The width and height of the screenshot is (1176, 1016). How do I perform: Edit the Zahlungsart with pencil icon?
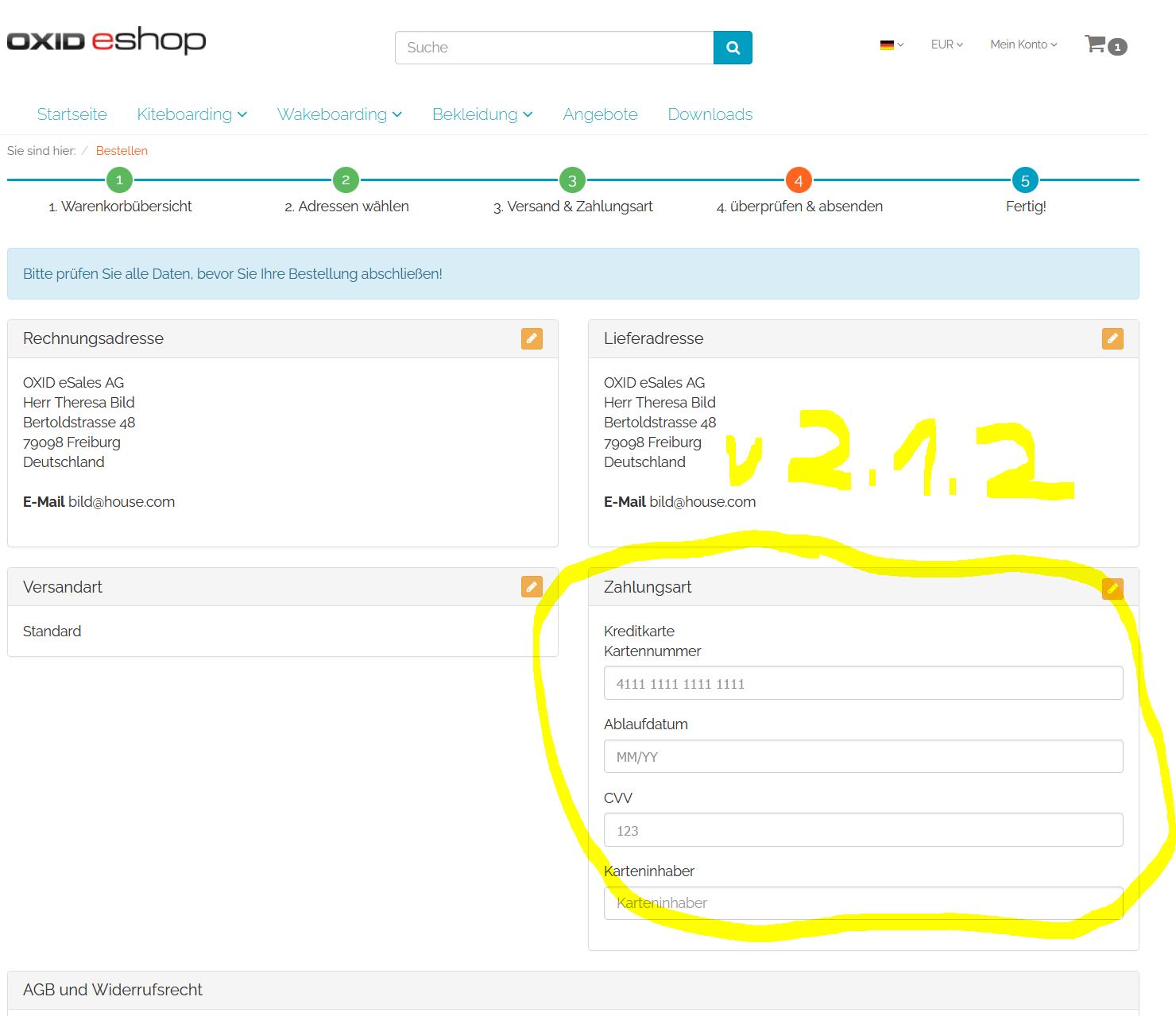coord(1112,589)
